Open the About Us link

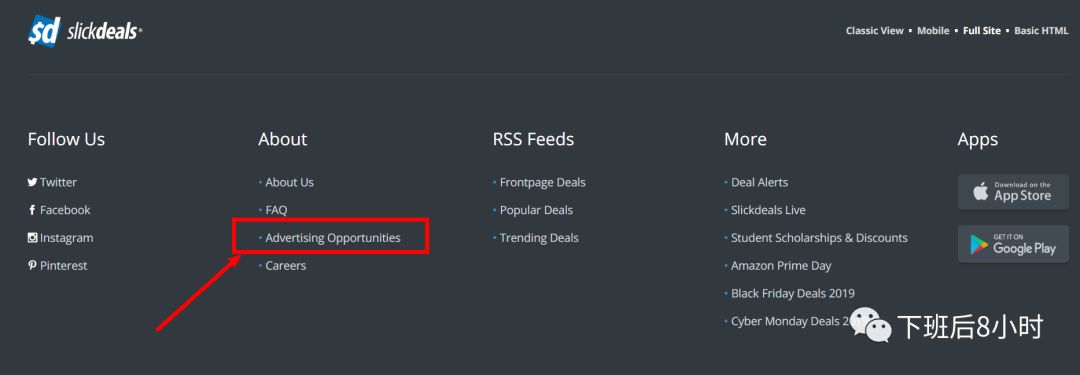[289, 183]
